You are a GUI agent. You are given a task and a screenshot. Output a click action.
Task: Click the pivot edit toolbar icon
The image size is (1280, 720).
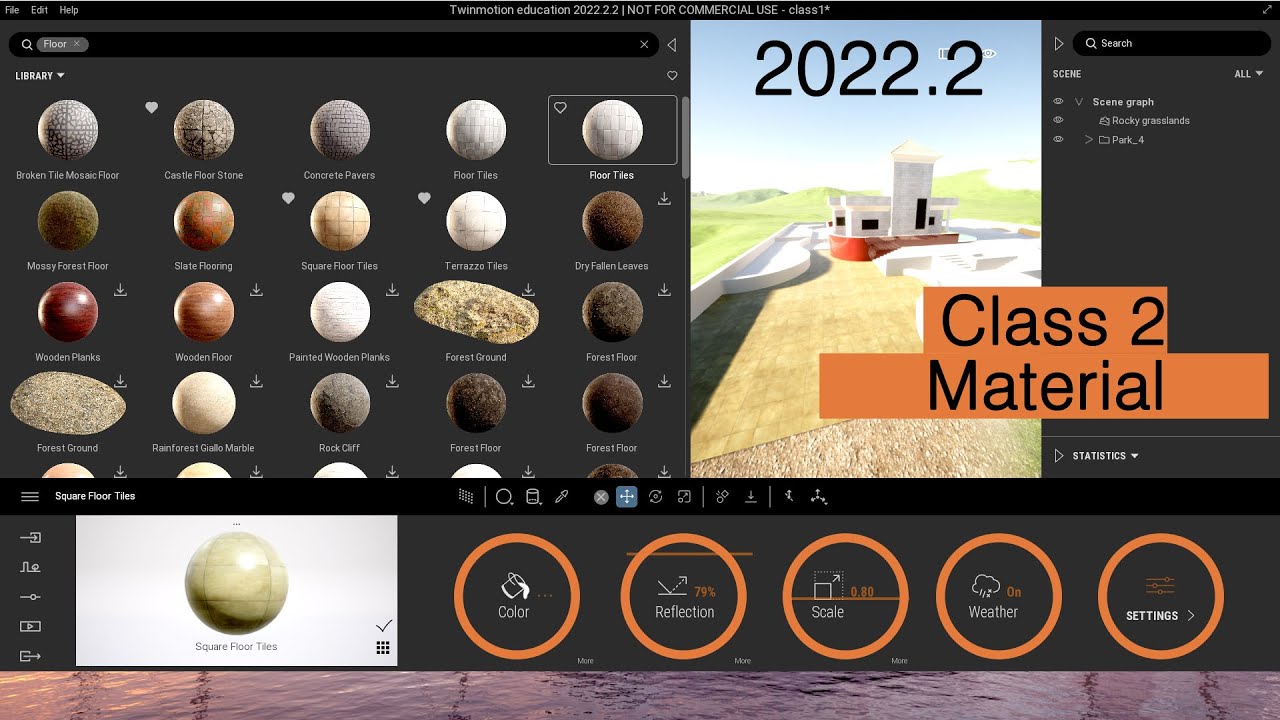[x=789, y=497]
